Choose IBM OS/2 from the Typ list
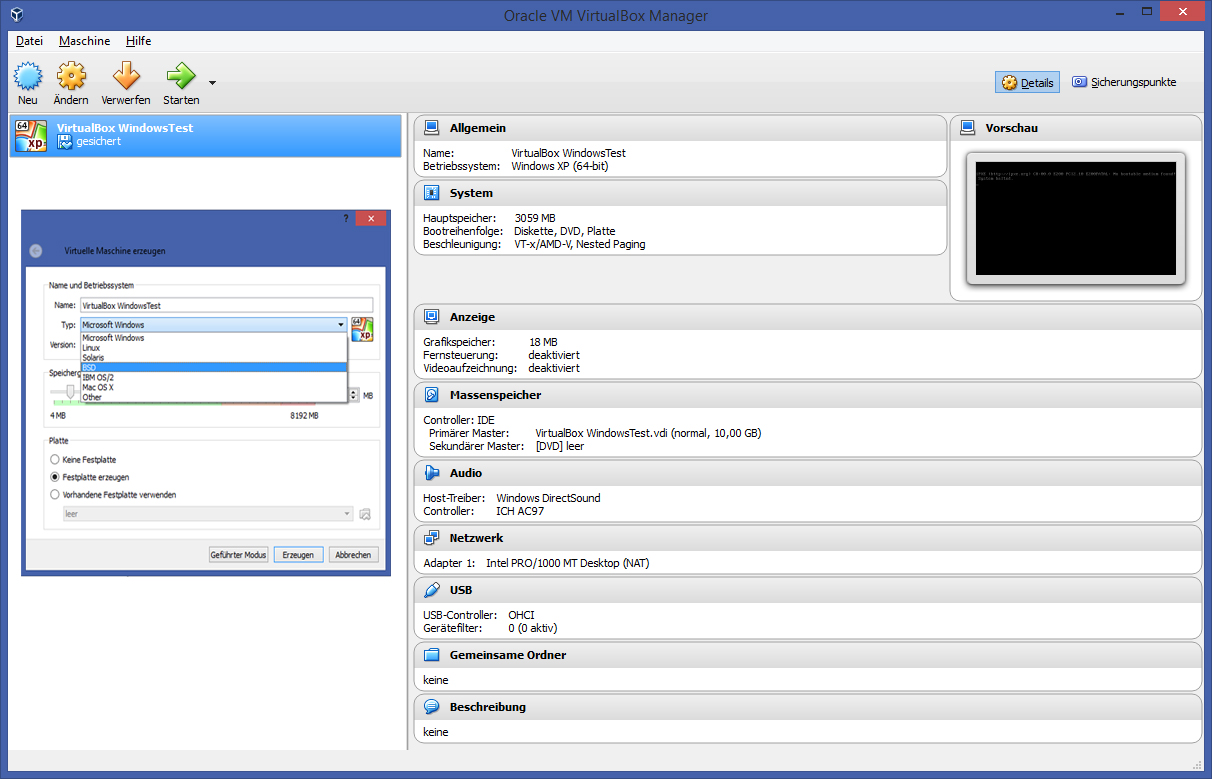Screen dimensions: 1212x779 213,377
